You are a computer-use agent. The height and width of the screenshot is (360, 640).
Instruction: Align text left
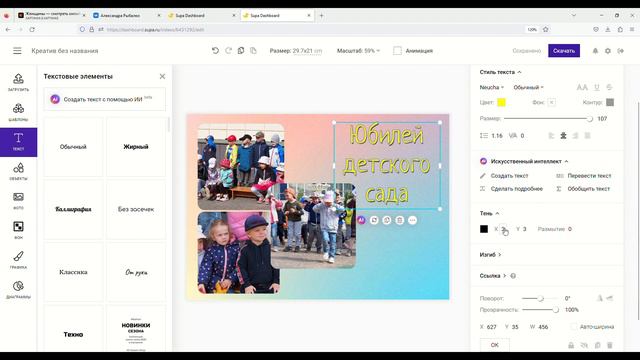(x=551, y=136)
